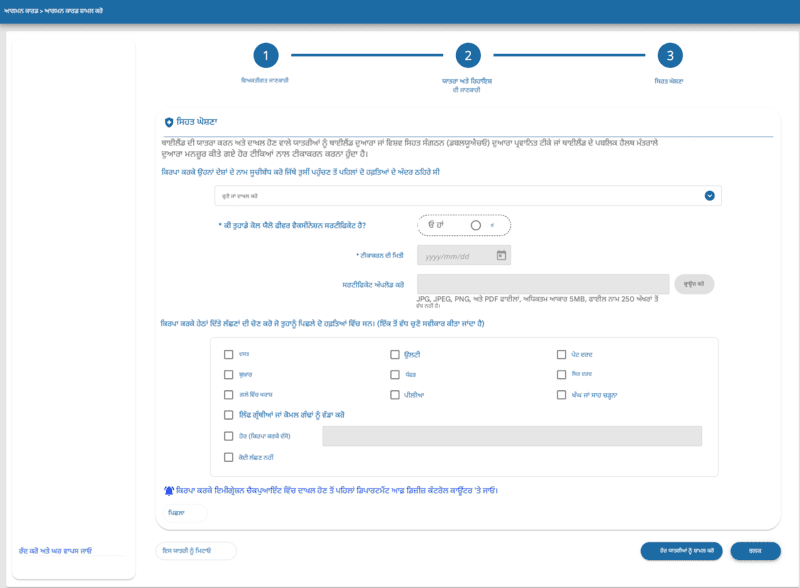Viewport: 800px width, 588px height.
Task: Select the ਹਾਂ (yes) option for yellow fever certificate
Action: point(436,225)
